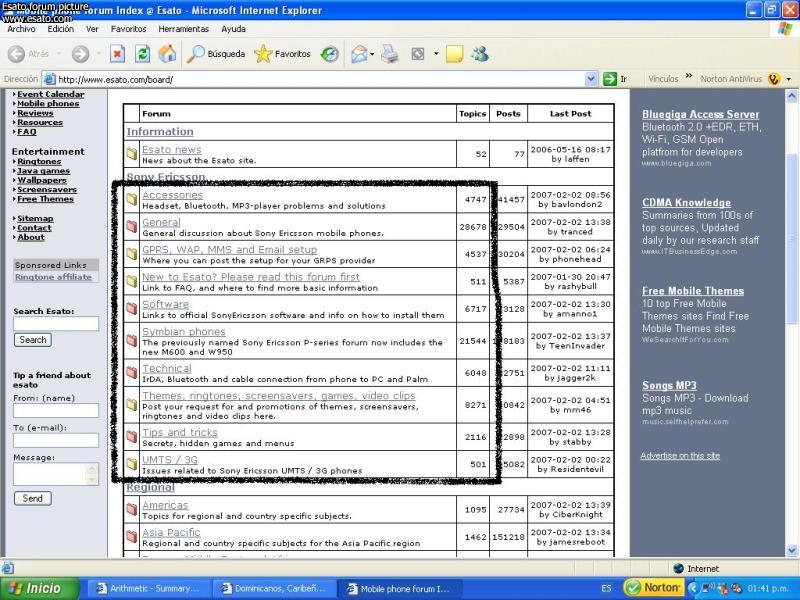Open the Ver menu
The width and height of the screenshot is (800, 600).
click(92, 29)
